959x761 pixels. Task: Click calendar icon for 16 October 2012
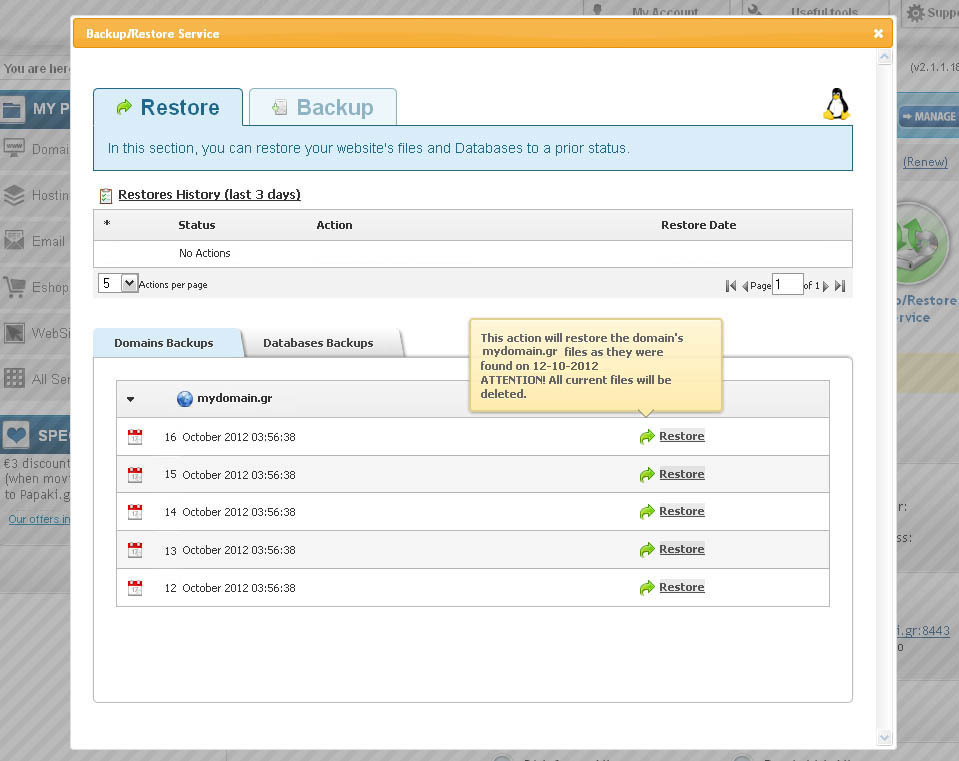135,437
